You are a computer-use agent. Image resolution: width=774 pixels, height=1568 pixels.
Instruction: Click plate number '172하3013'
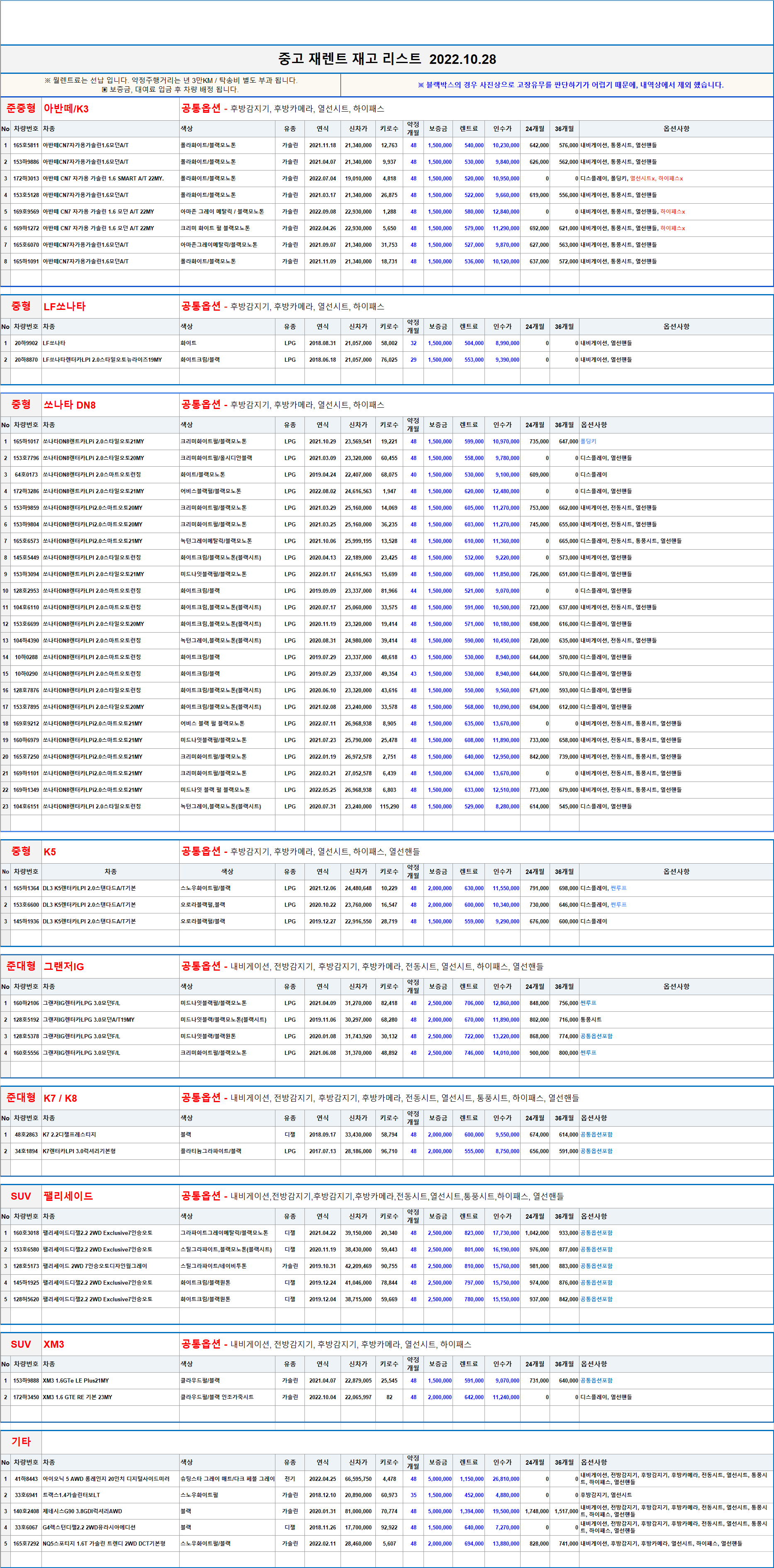click(26, 179)
